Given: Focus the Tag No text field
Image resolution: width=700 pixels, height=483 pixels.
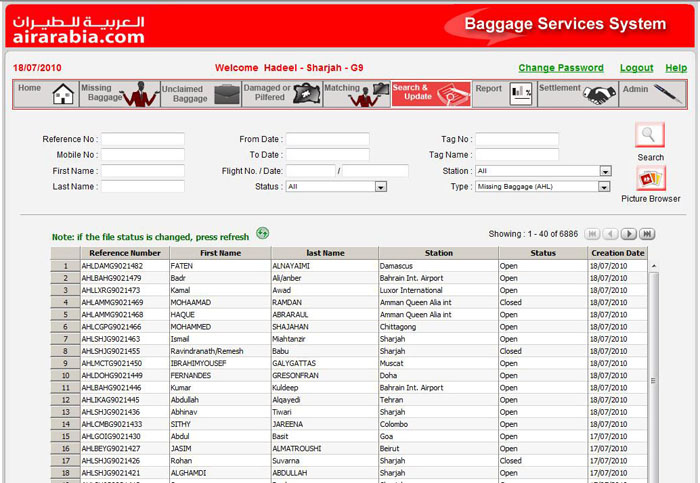Looking at the screenshot, I should pos(515,139).
